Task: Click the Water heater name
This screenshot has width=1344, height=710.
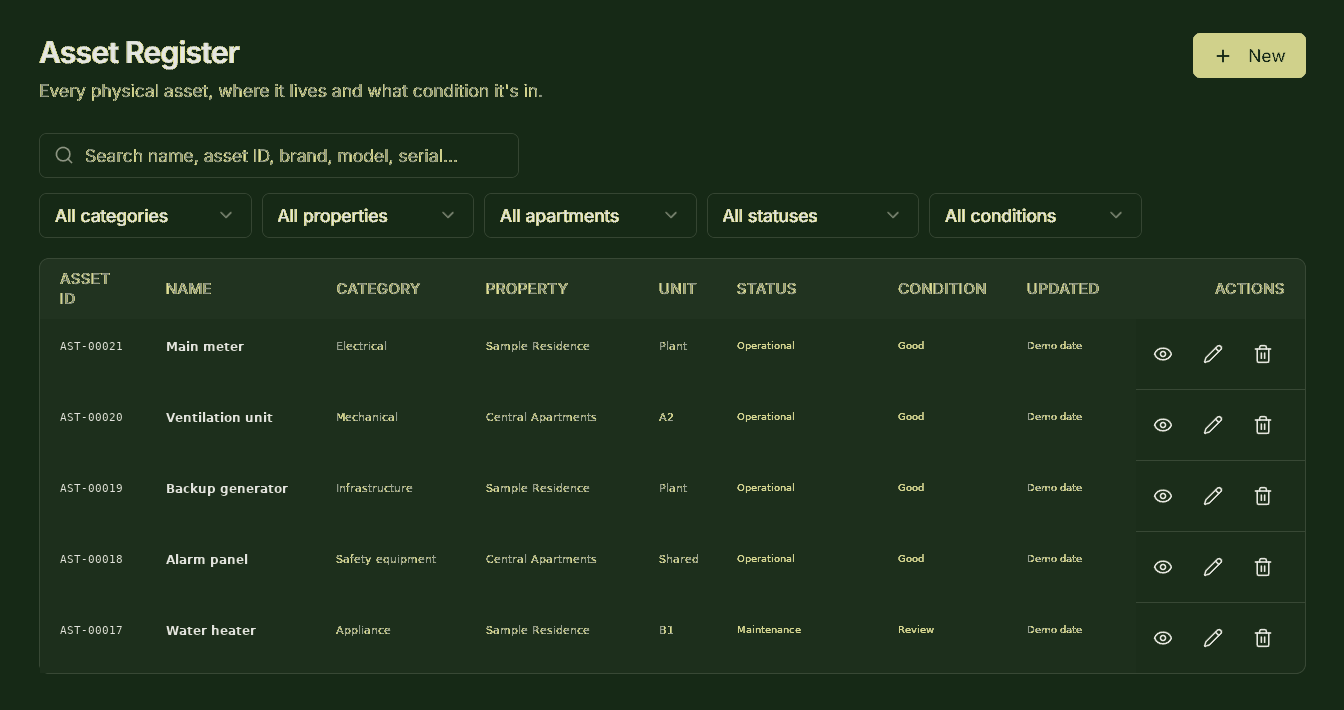Action: click(211, 630)
